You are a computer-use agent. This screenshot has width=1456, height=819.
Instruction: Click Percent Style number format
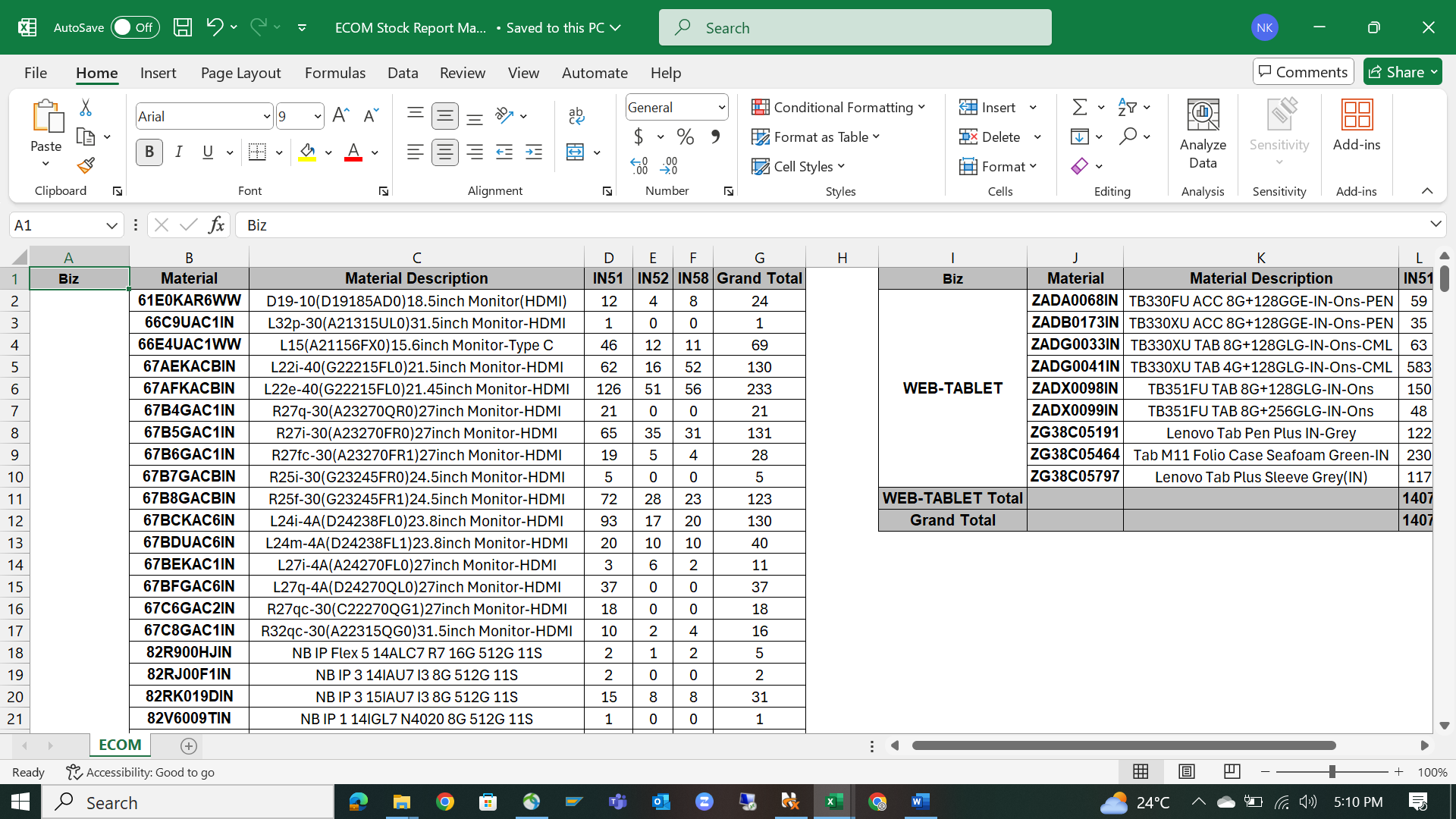pyautogui.click(x=686, y=137)
